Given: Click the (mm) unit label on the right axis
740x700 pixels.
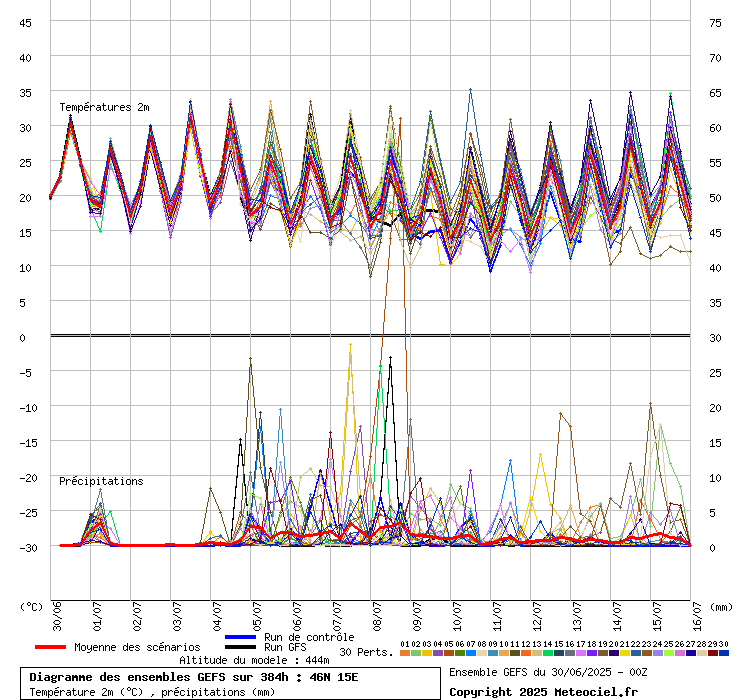Looking at the screenshot, I should click(x=717, y=606).
